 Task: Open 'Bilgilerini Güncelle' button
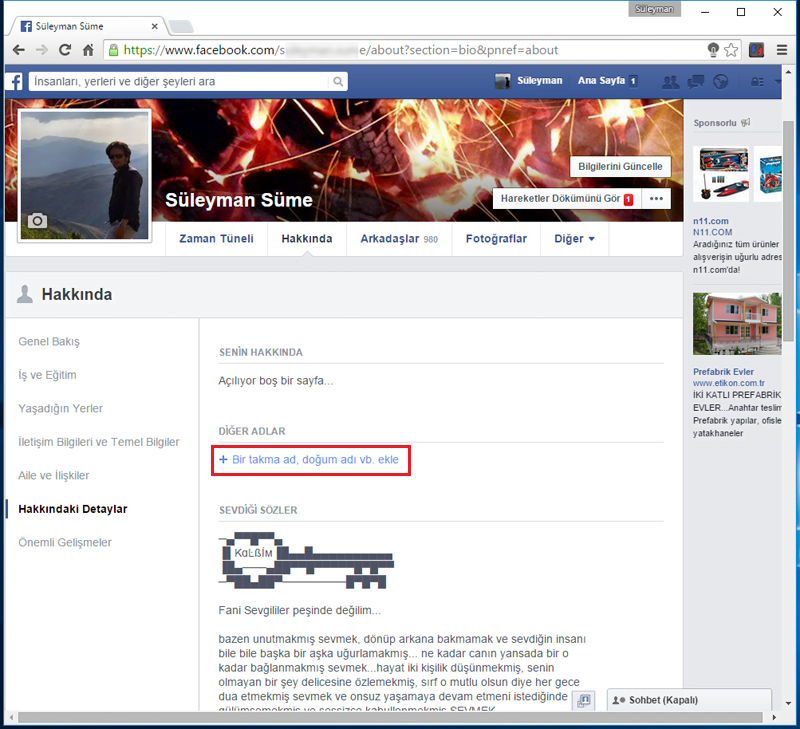tap(620, 167)
